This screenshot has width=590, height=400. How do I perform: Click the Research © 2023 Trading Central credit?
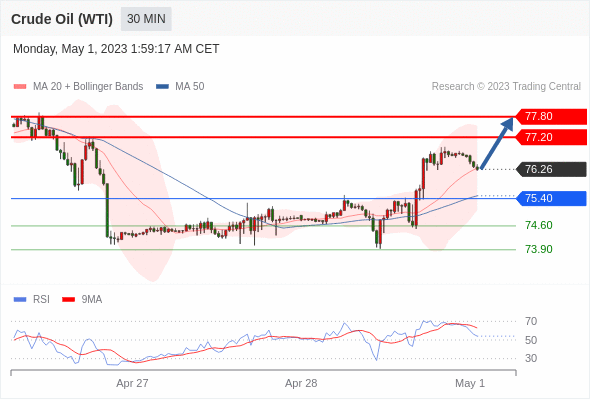point(506,87)
